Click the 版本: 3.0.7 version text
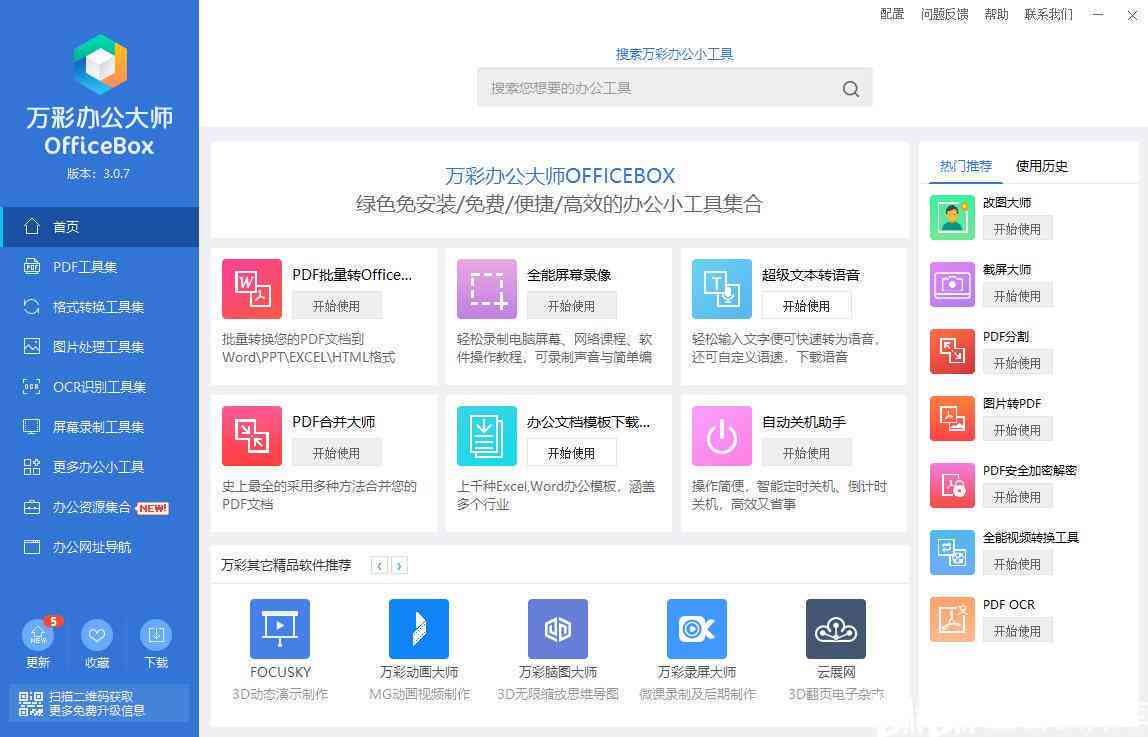This screenshot has width=1148, height=737. (99, 173)
